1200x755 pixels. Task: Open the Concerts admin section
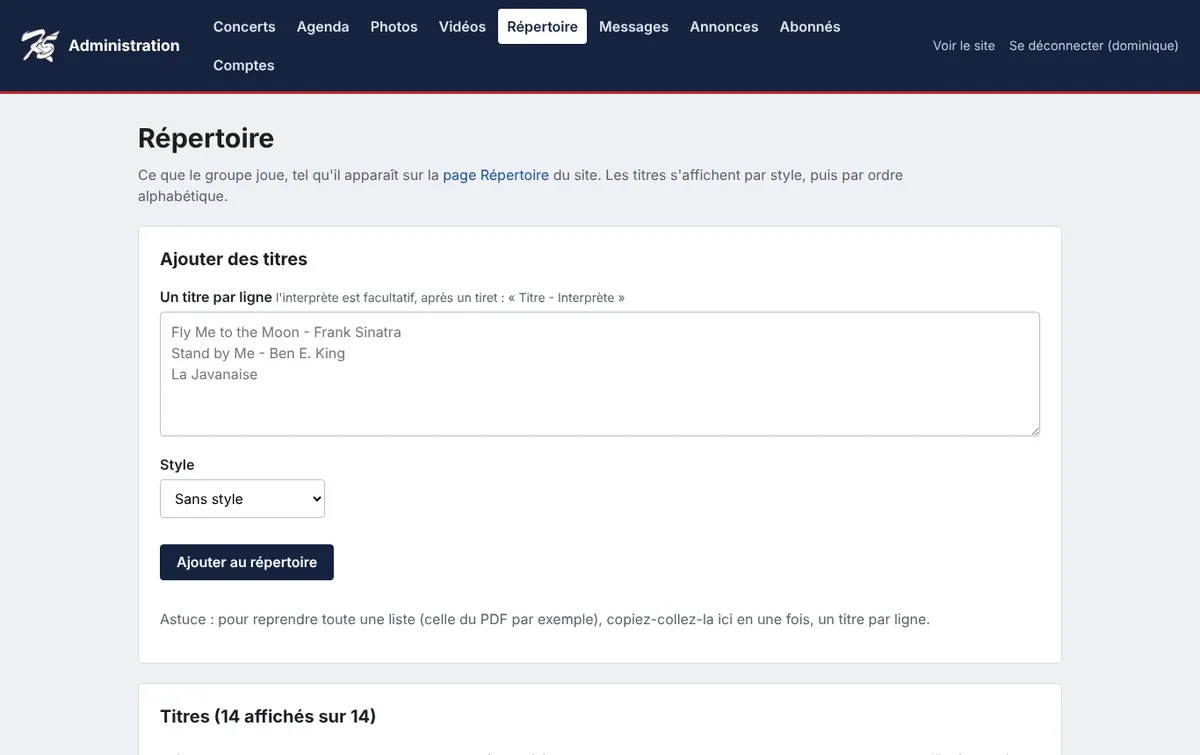click(244, 27)
